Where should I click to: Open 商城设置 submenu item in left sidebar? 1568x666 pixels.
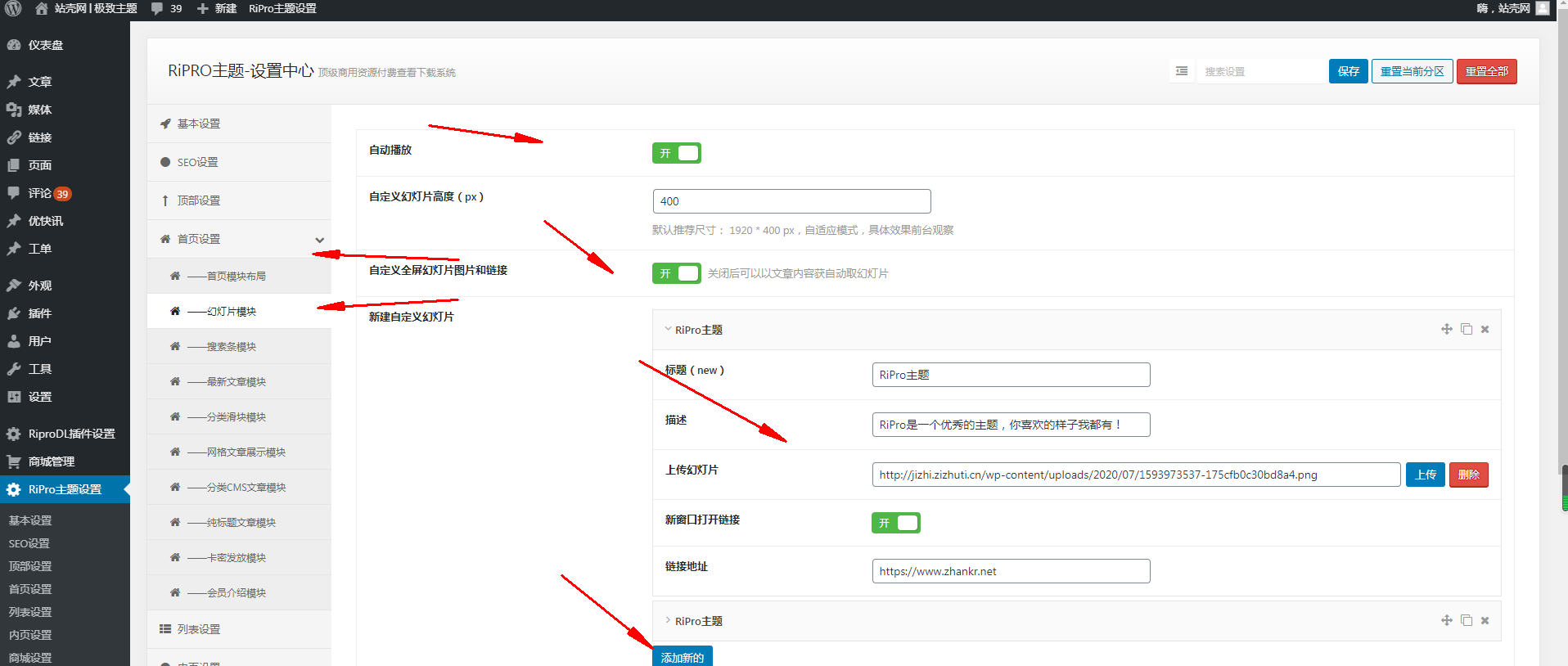(x=30, y=658)
